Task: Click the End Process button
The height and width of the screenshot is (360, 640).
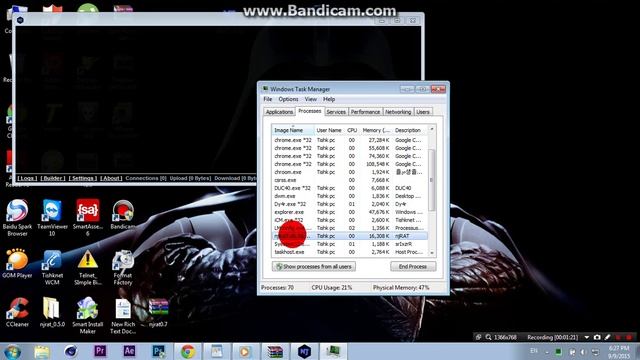Action: pos(413,267)
